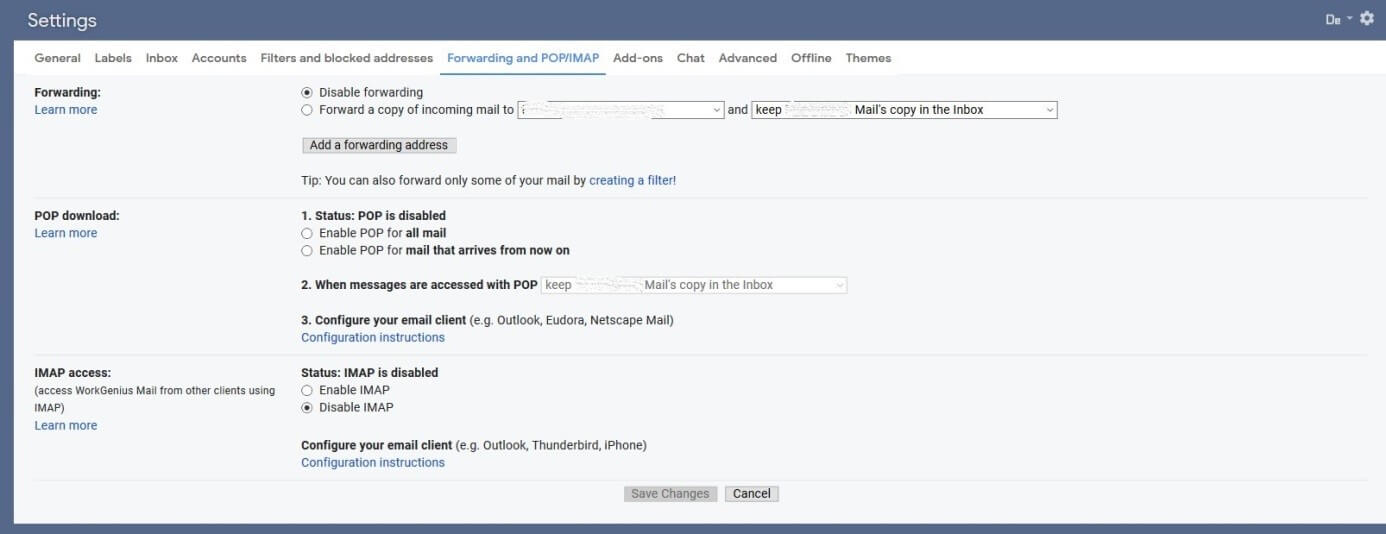Follow the creating a filter link
Image resolution: width=1386 pixels, height=534 pixels.
point(633,181)
